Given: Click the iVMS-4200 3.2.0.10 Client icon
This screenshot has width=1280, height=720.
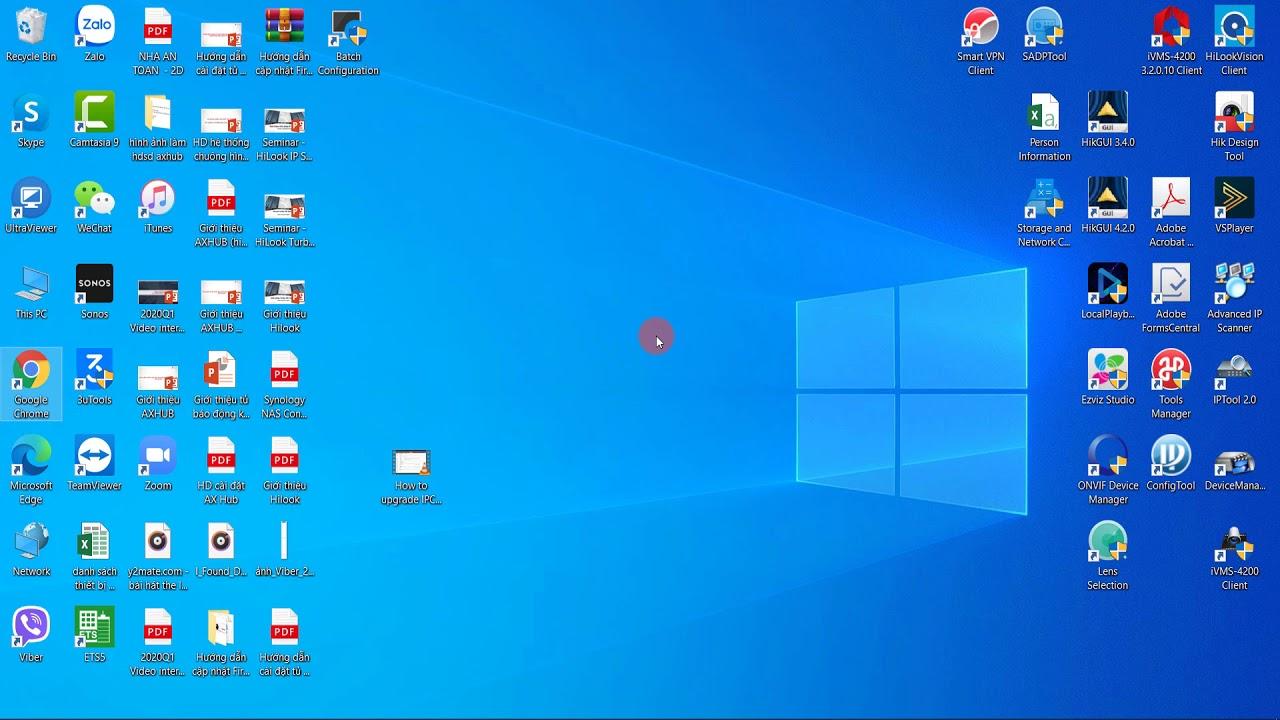Looking at the screenshot, I should click(1171, 42).
